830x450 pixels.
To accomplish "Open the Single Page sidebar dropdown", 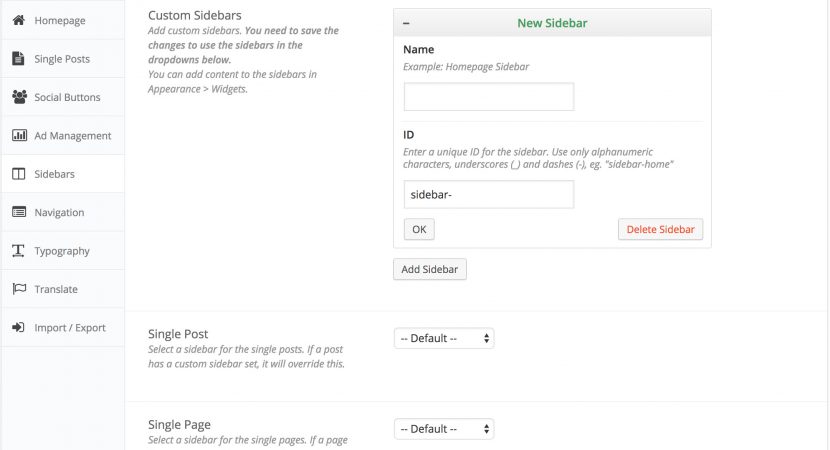I will [x=444, y=429].
